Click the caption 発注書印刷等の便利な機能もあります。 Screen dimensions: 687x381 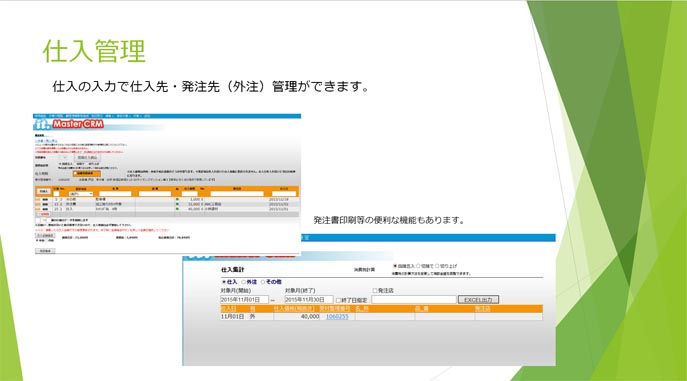click(x=389, y=220)
